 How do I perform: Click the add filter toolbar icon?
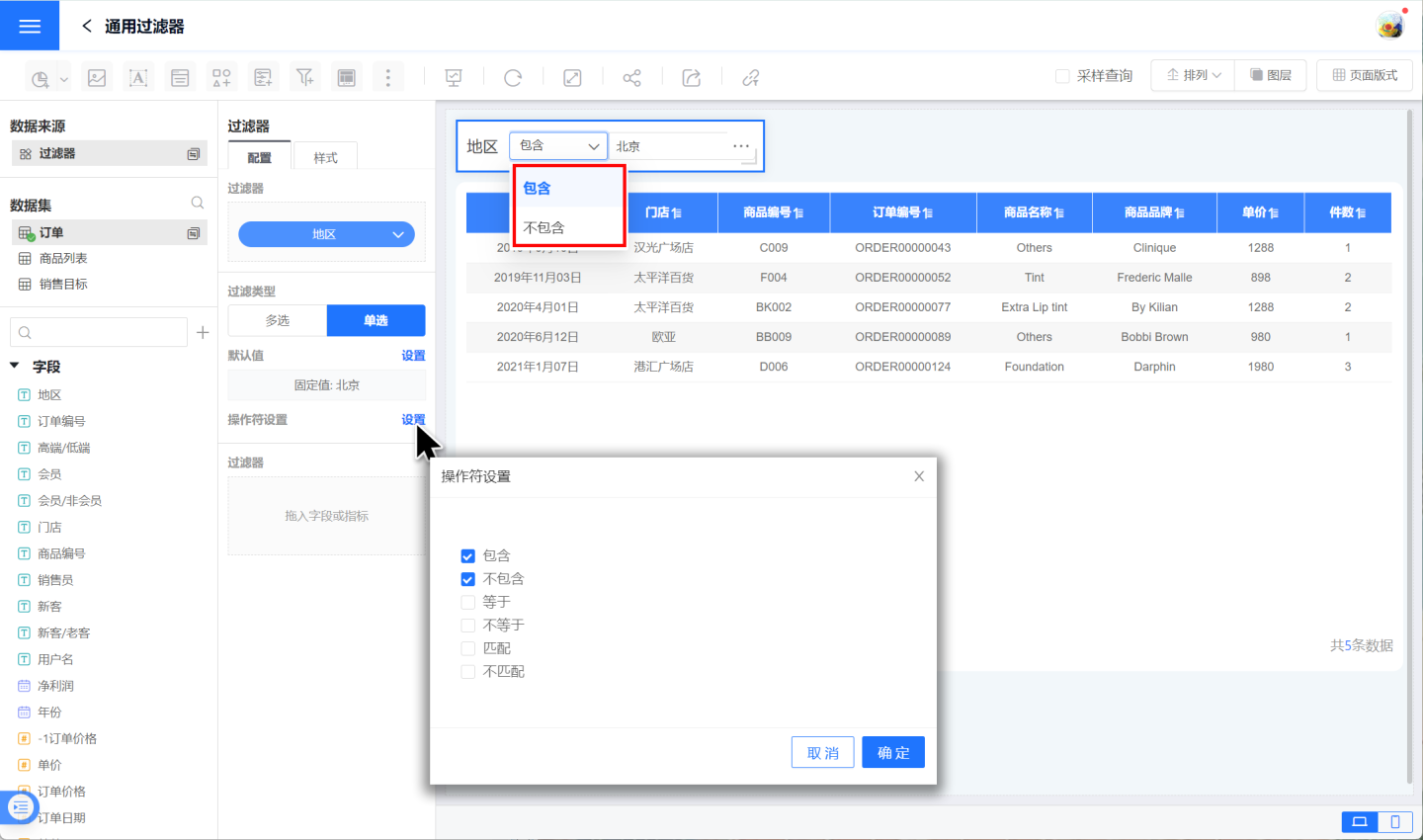[x=304, y=77]
